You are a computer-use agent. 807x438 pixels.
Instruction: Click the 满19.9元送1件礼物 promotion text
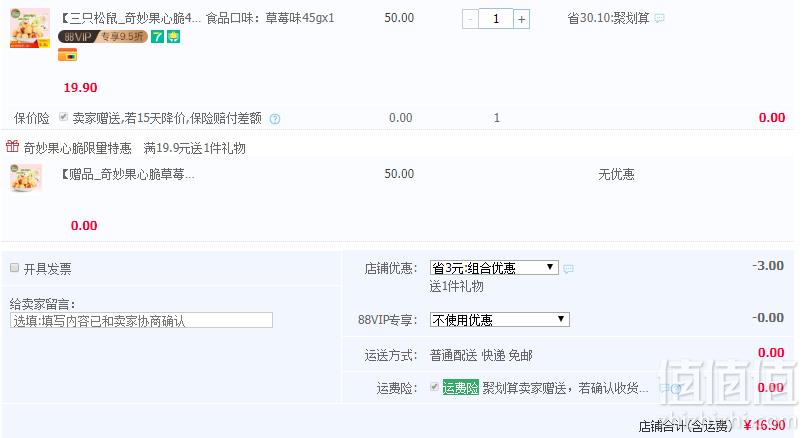point(195,148)
